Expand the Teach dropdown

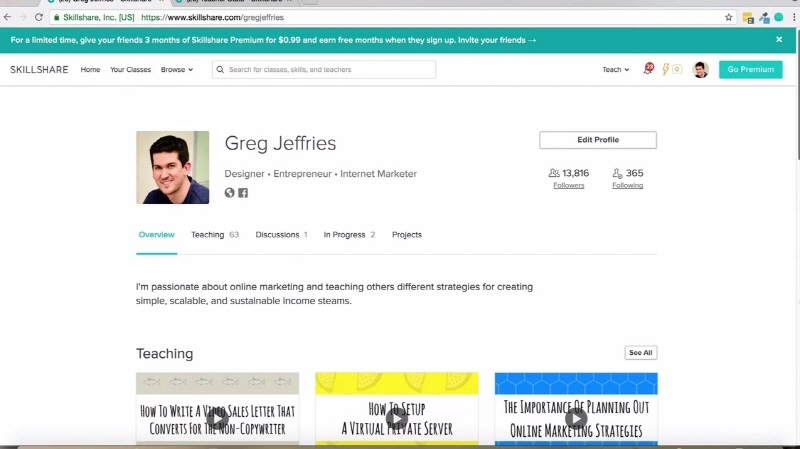[615, 69]
